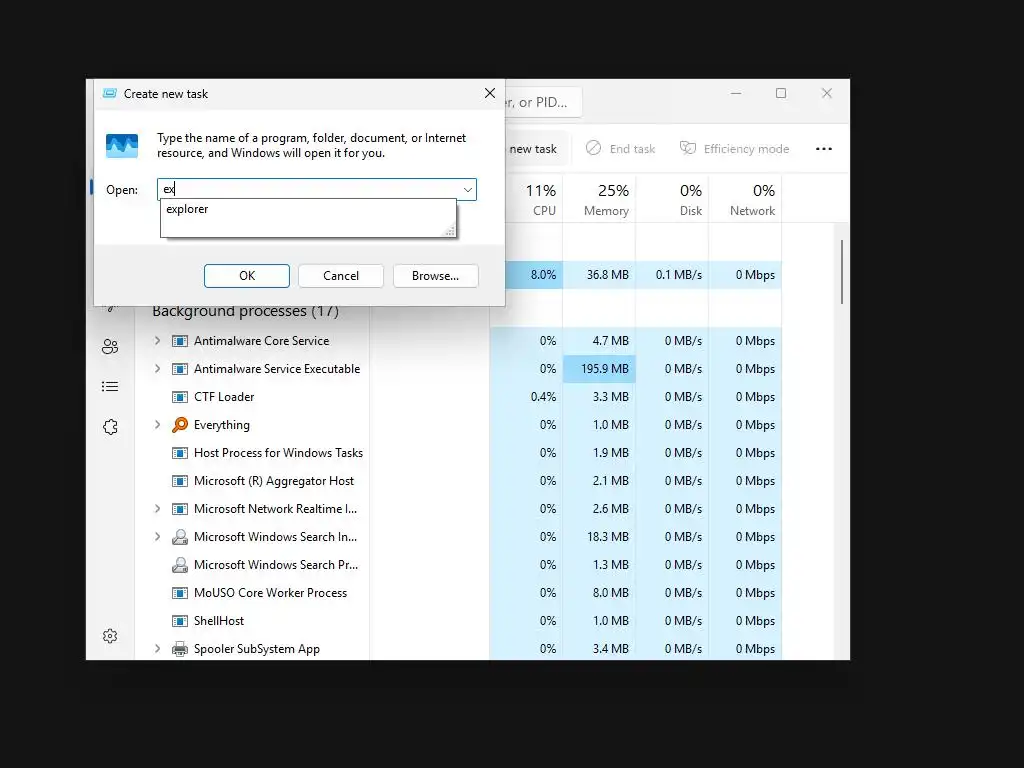Close the Task Manager window
Viewport: 1024px width, 768px height.
(x=827, y=93)
